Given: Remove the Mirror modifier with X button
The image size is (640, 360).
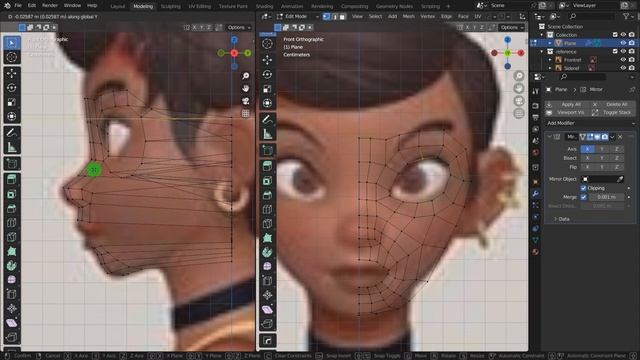Looking at the screenshot, I should coord(620,137).
